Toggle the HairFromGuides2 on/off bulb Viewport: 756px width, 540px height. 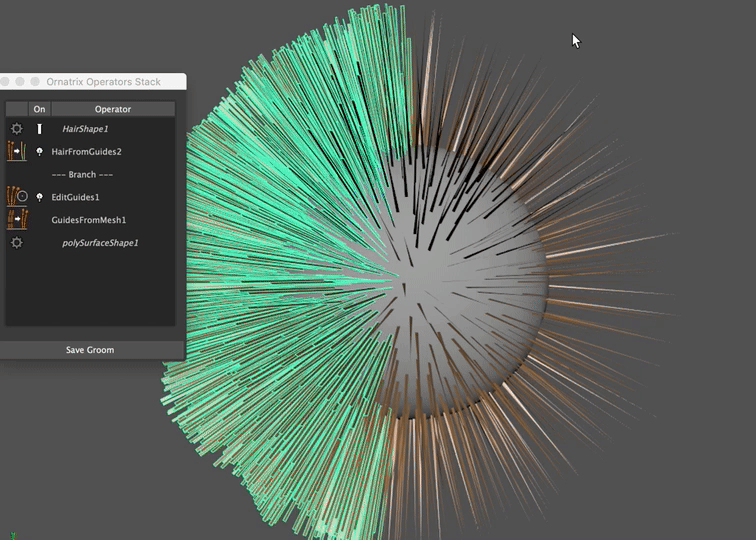pos(40,152)
